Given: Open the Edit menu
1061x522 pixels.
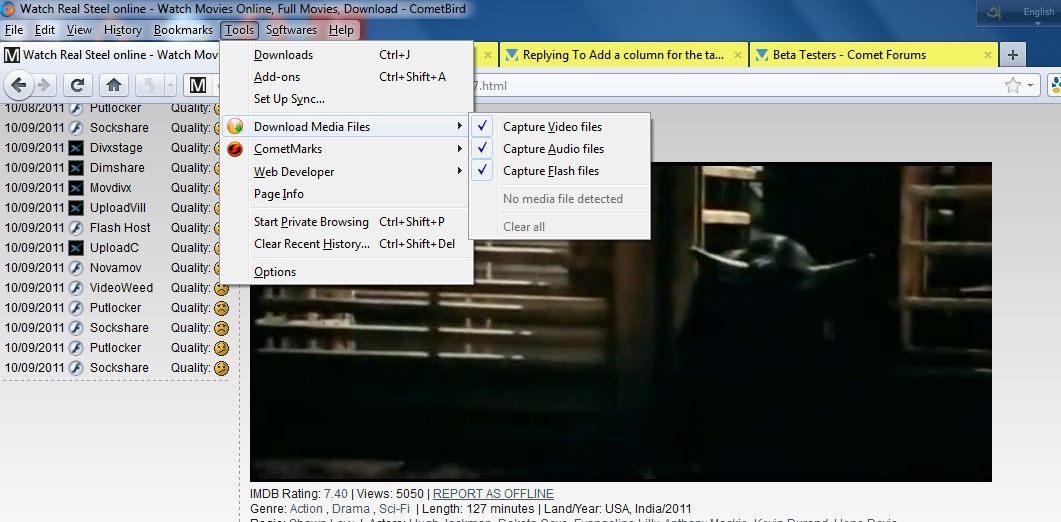Looking at the screenshot, I should click(45, 30).
